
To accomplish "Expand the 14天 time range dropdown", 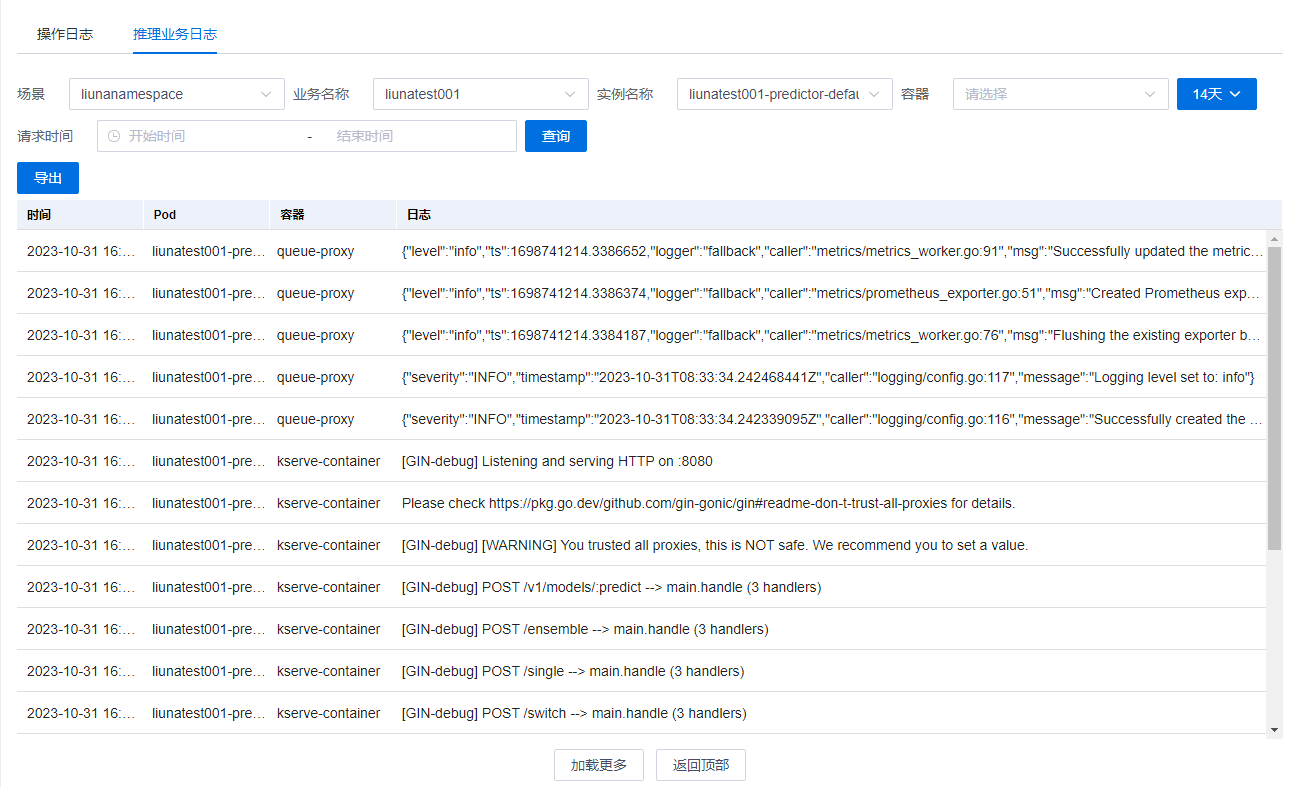I will pyautogui.click(x=1216, y=94).
